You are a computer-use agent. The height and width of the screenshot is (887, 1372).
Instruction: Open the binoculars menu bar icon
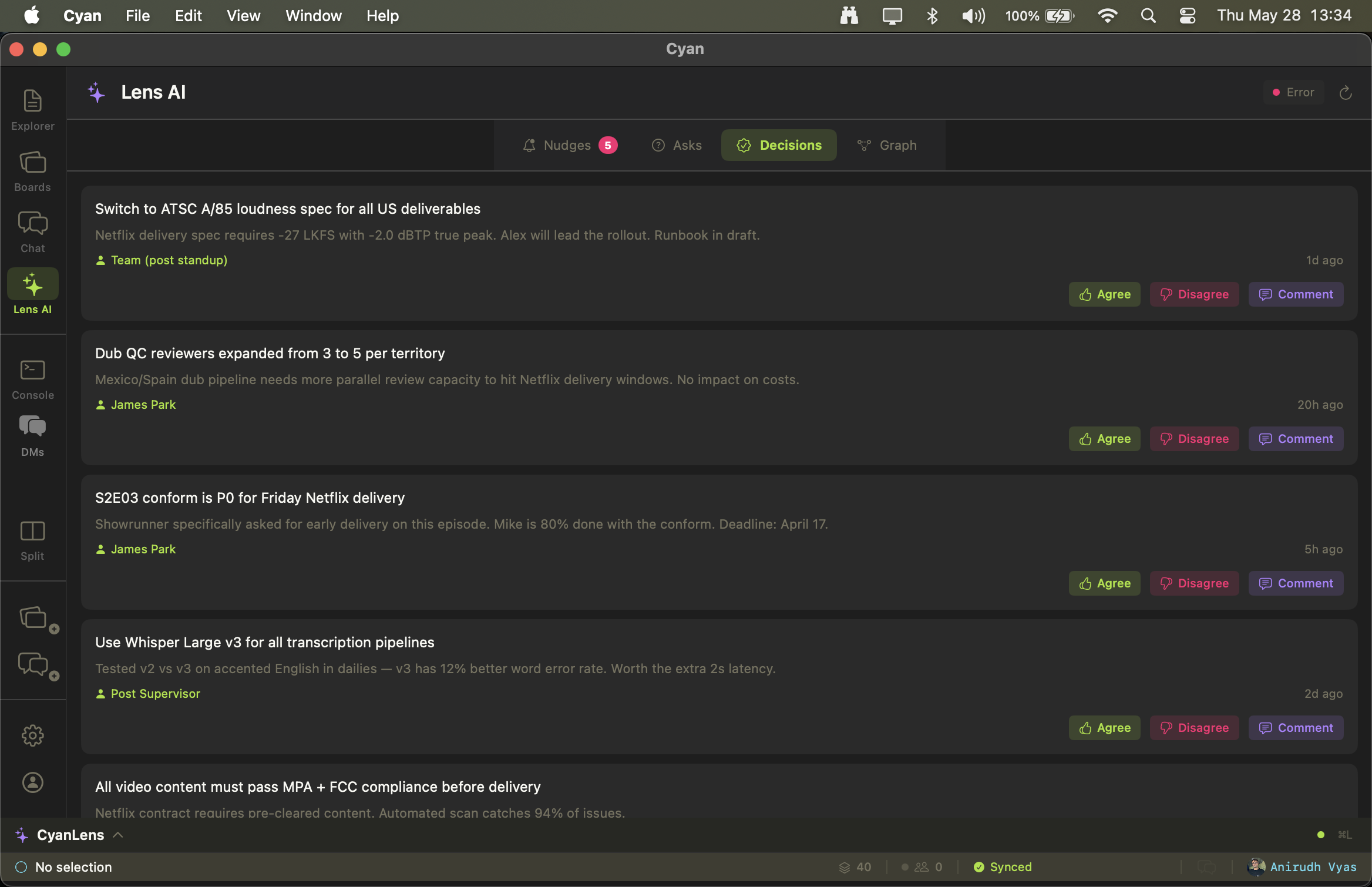tap(849, 16)
